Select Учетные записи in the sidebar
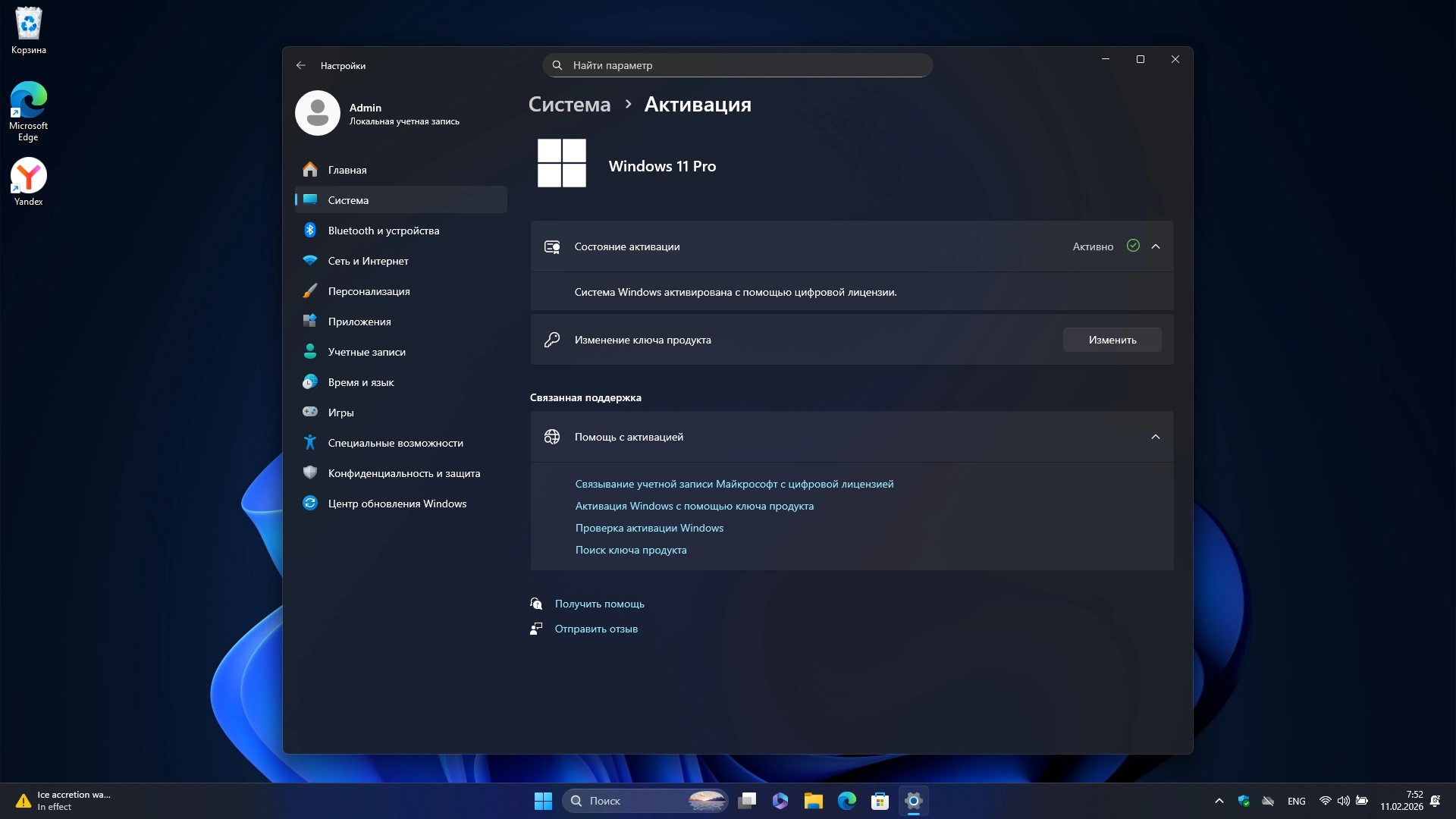The width and height of the screenshot is (1456, 819). click(x=366, y=352)
